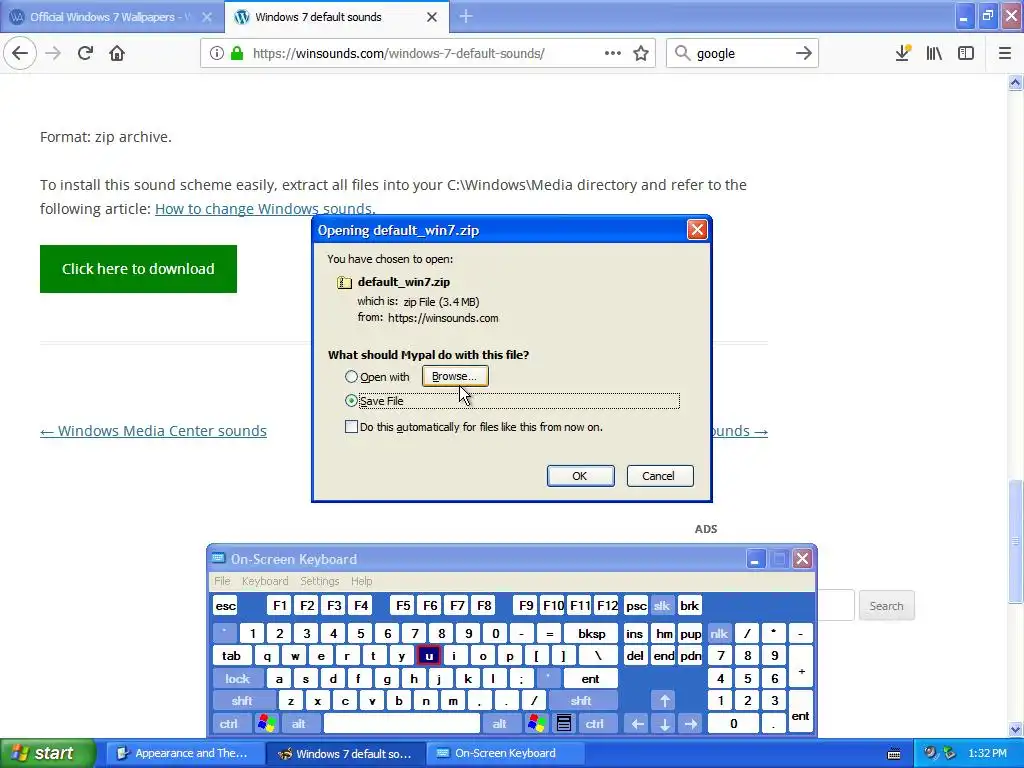Select the Open with radio option
Image resolution: width=1024 pixels, height=768 pixels.
tap(351, 377)
